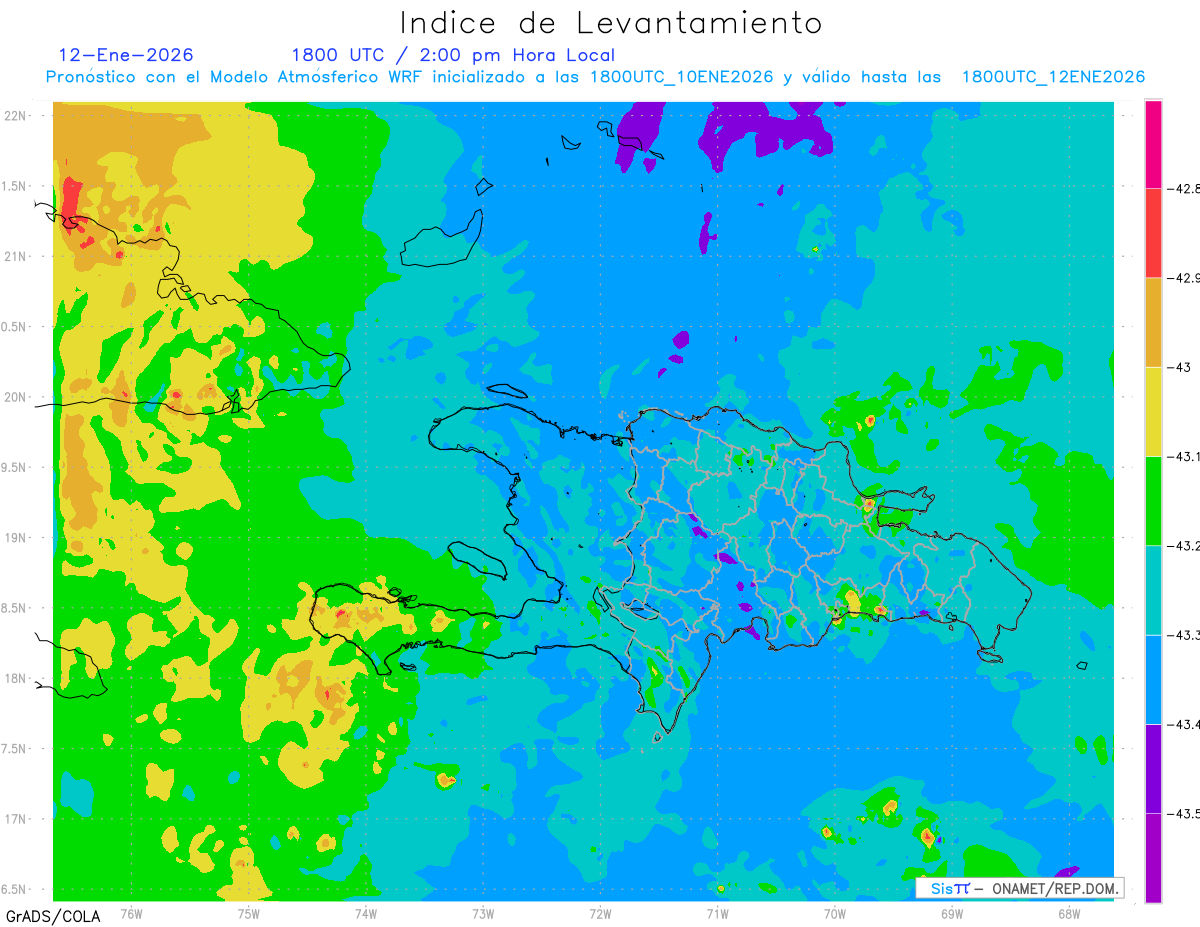Click the '22N' latitude label
The image size is (1200, 927).
17,115
